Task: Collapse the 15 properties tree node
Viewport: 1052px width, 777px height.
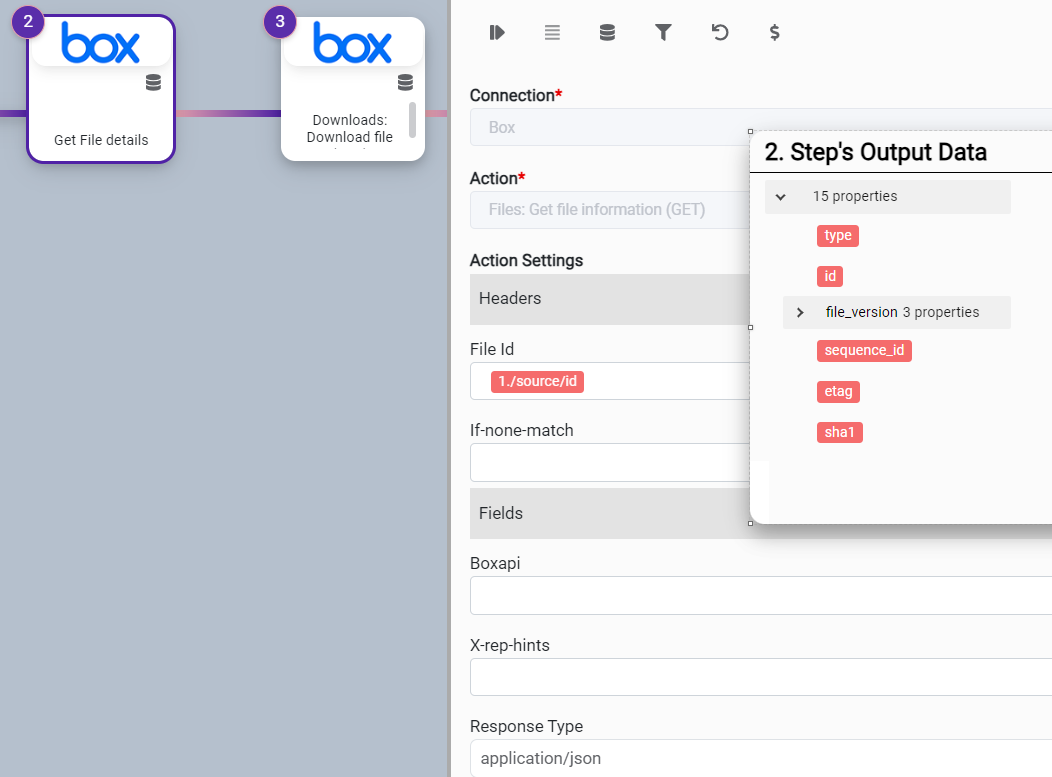Action: pyautogui.click(x=781, y=197)
